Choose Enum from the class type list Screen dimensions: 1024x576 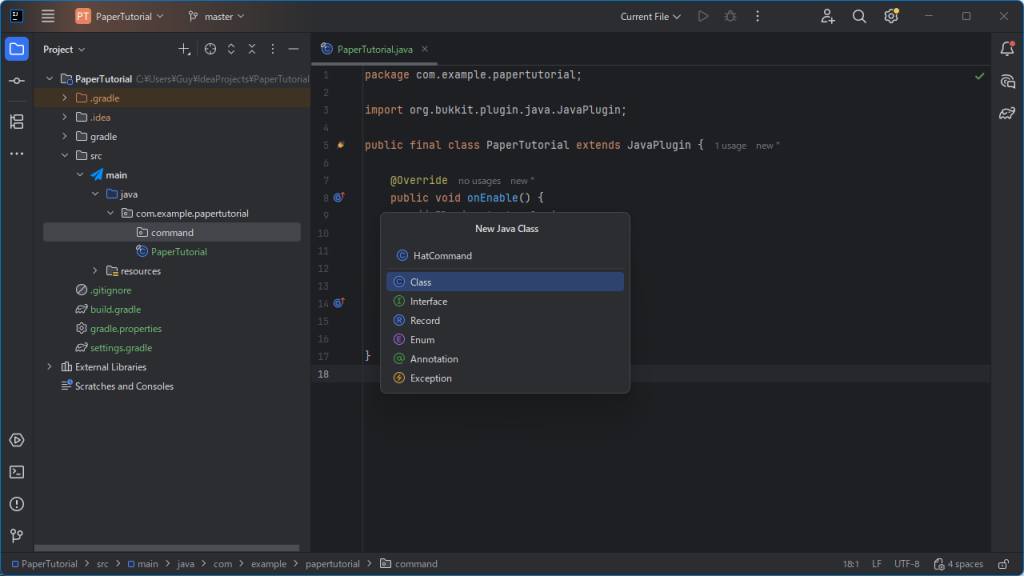point(422,340)
